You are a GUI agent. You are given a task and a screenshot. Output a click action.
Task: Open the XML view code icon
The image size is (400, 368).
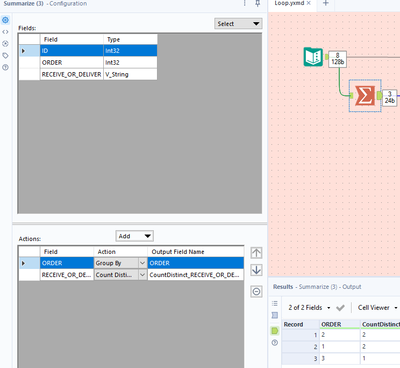coord(5,32)
